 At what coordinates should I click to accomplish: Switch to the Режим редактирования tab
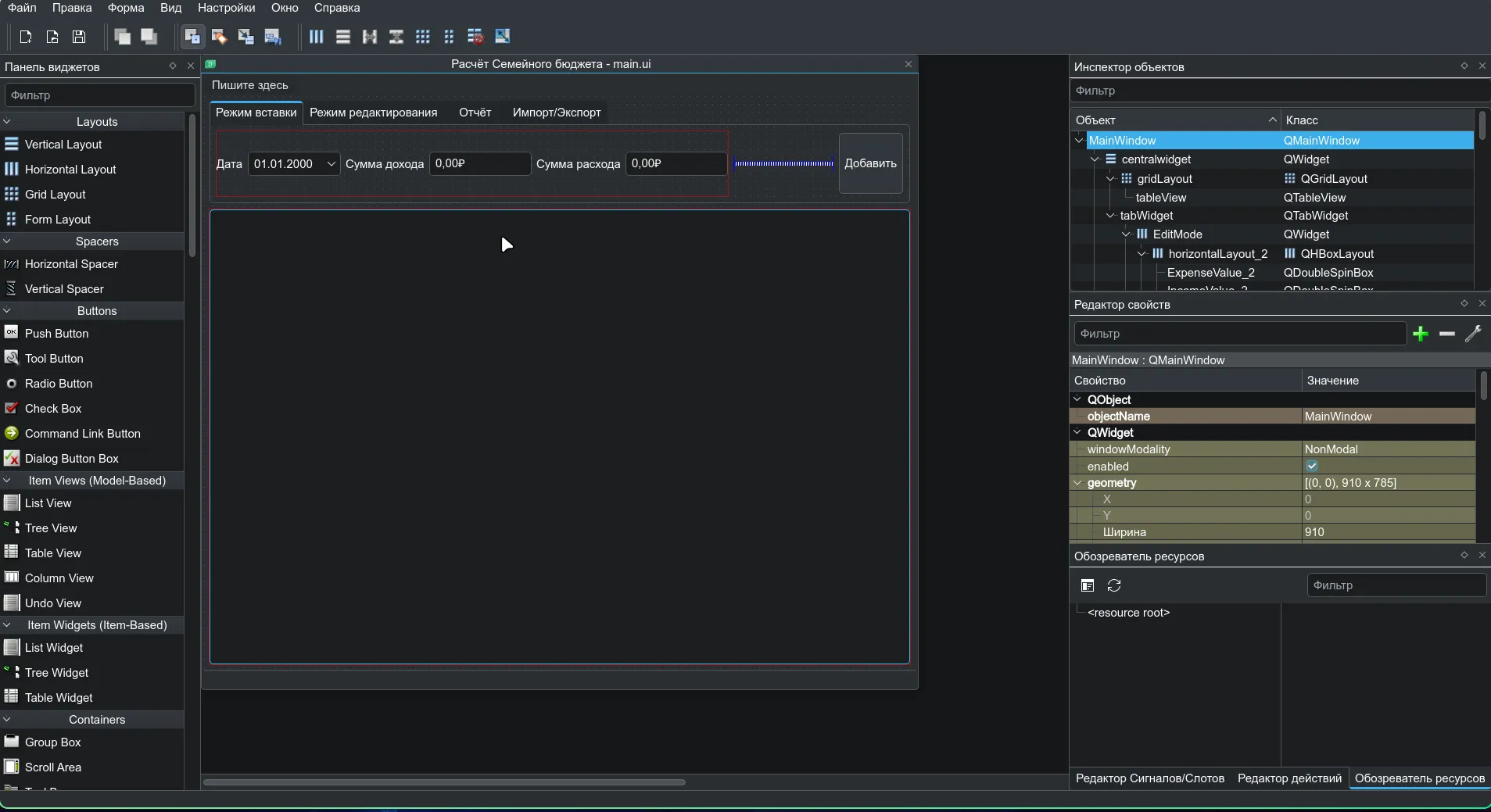click(x=373, y=113)
